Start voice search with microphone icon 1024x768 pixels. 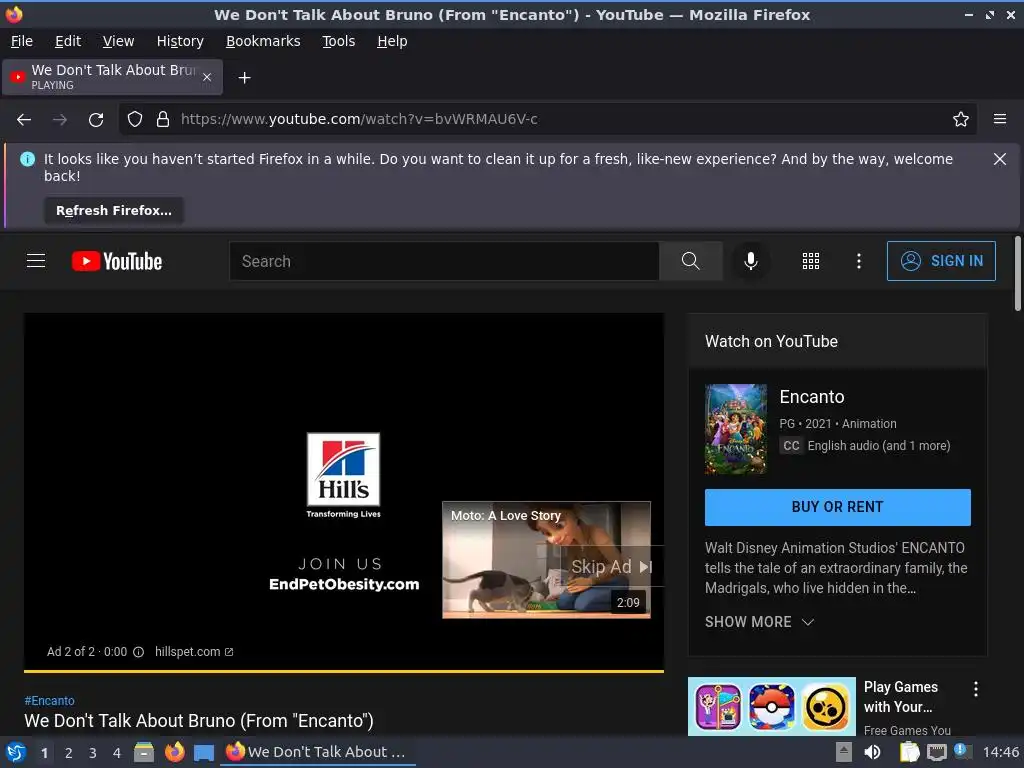point(751,261)
